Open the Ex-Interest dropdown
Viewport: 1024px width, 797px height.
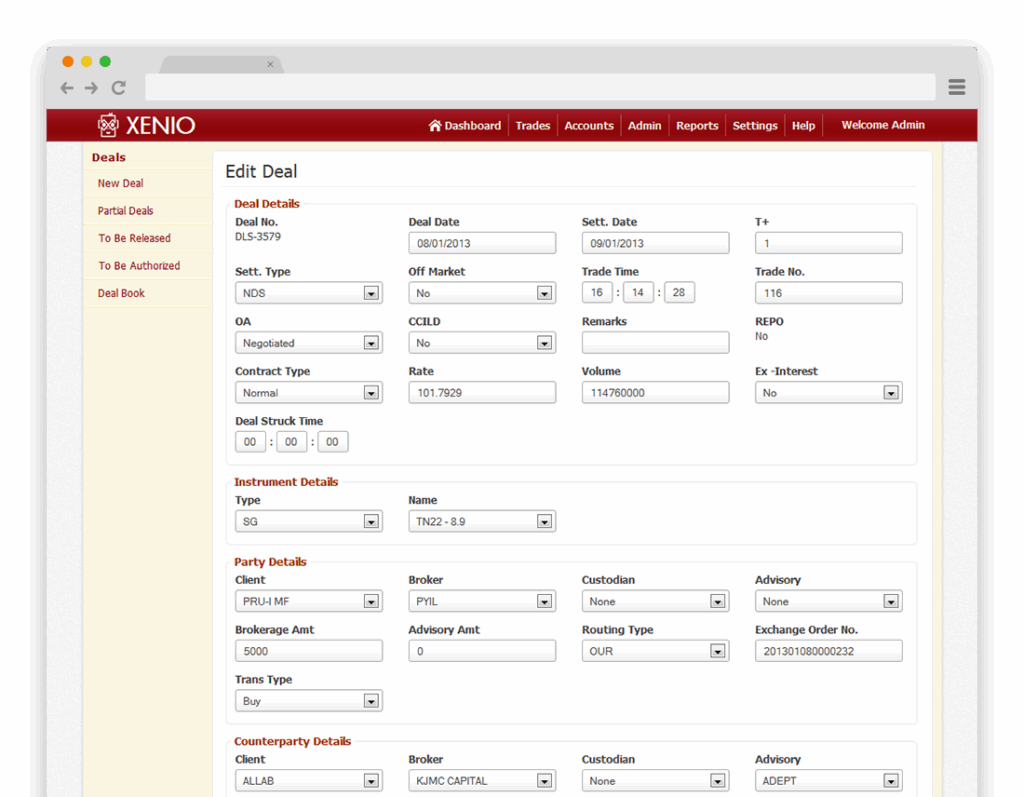pyautogui.click(x=829, y=392)
